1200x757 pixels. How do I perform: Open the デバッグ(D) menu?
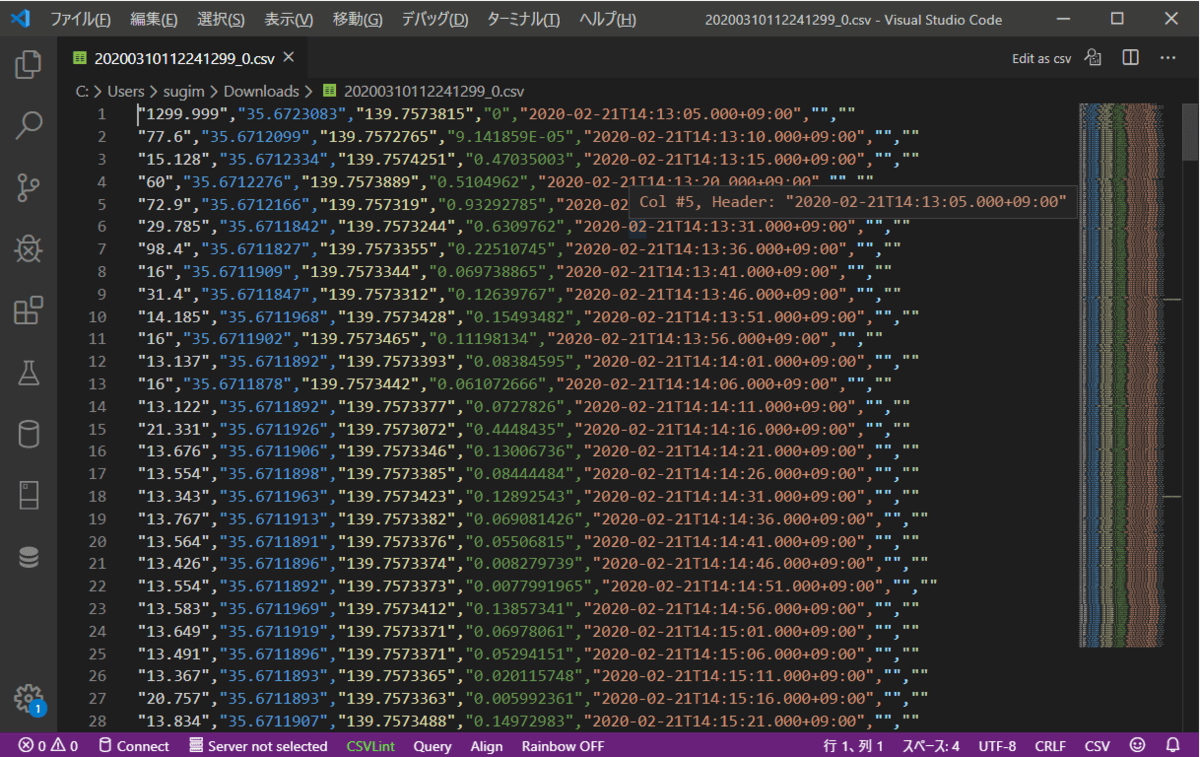pyautogui.click(x=435, y=20)
